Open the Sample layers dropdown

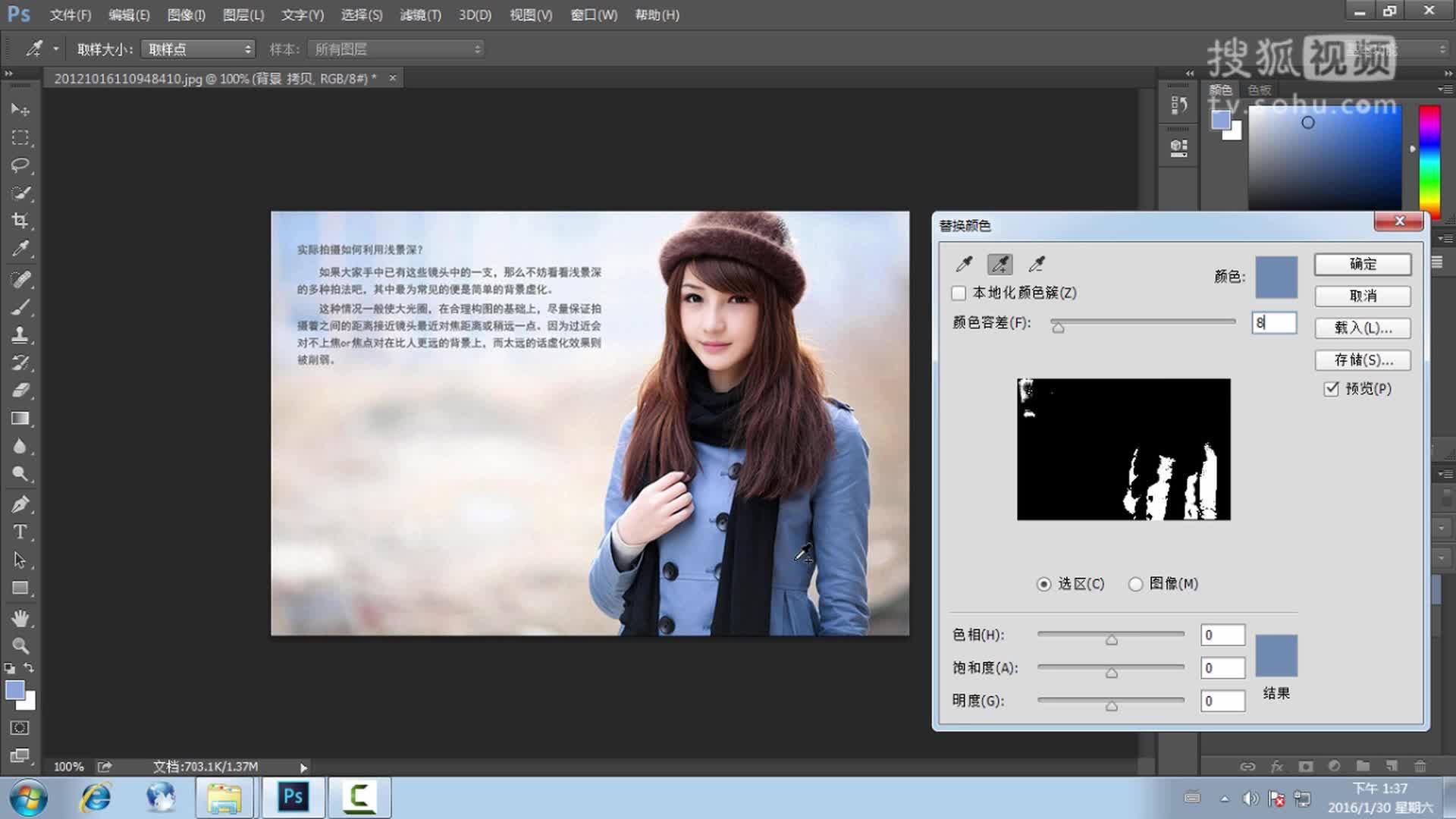[397, 49]
